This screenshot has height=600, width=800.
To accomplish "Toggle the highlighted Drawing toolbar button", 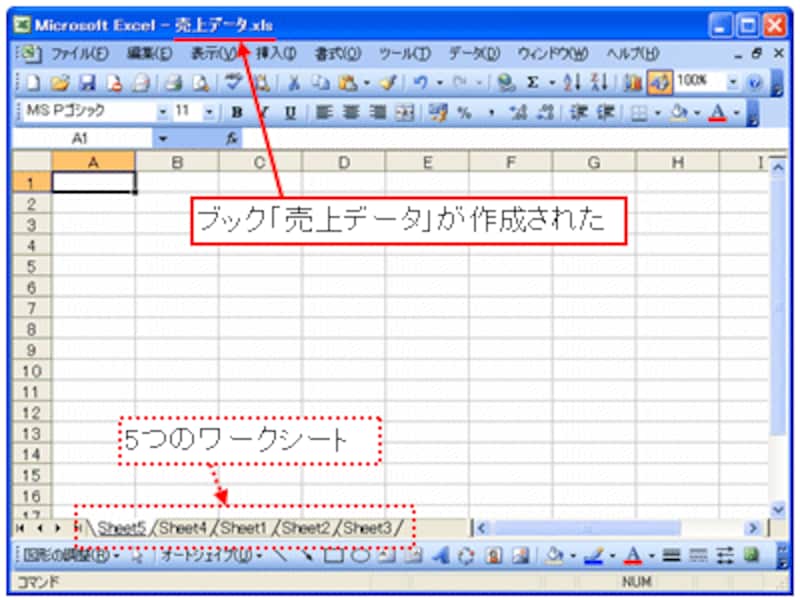I will (660, 83).
